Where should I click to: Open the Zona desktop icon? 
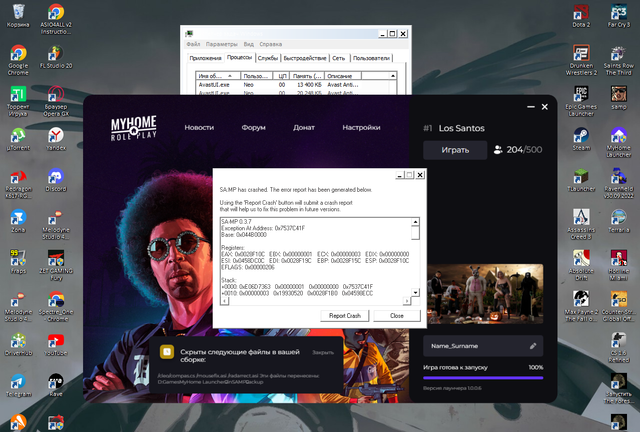coord(18,221)
